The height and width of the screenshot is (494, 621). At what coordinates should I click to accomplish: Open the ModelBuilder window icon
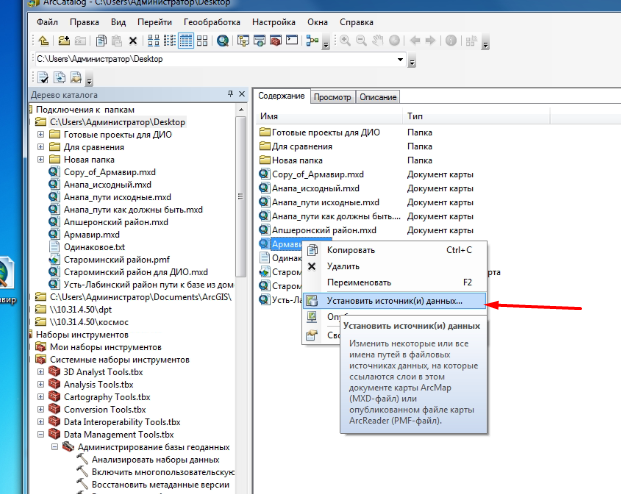[312, 40]
